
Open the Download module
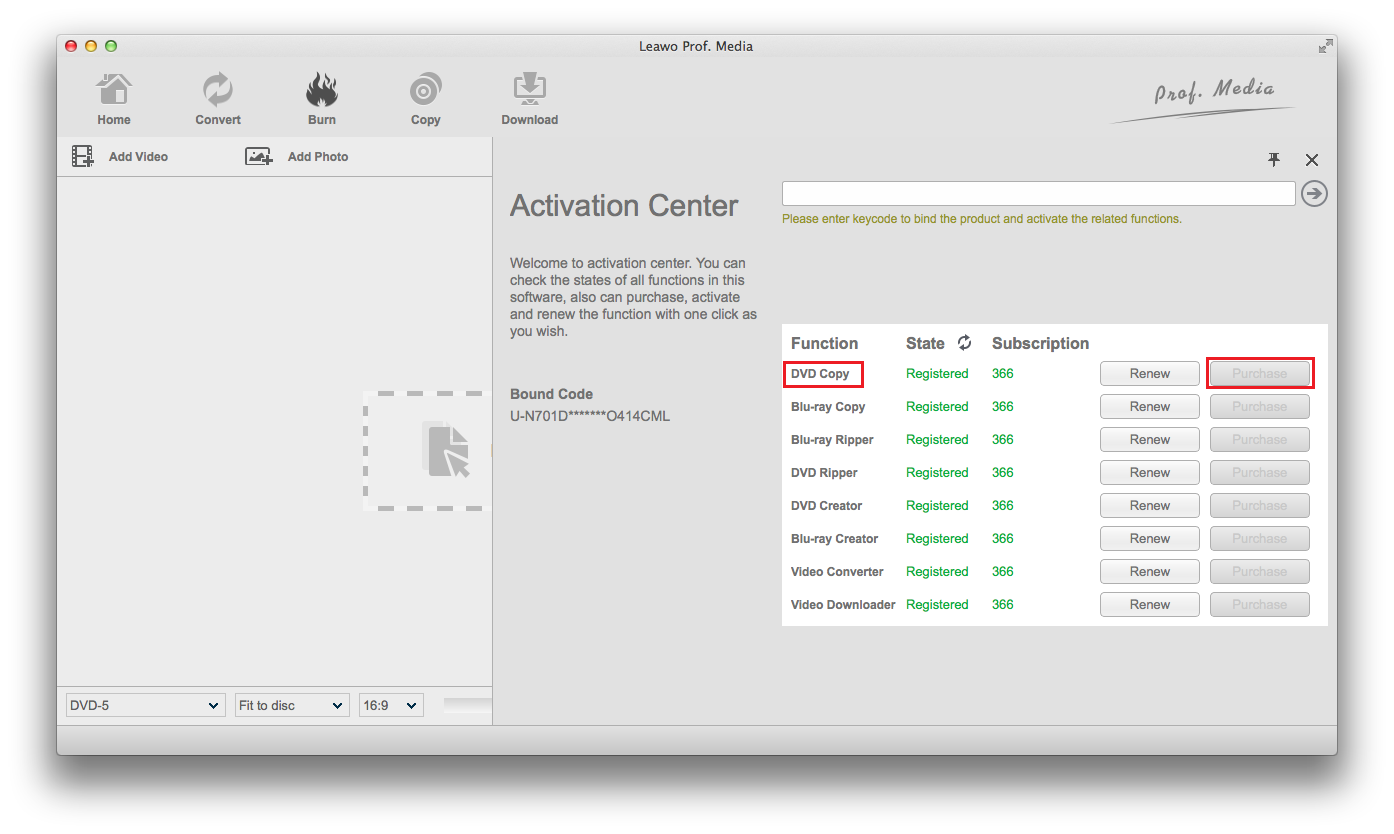pyautogui.click(x=529, y=91)
